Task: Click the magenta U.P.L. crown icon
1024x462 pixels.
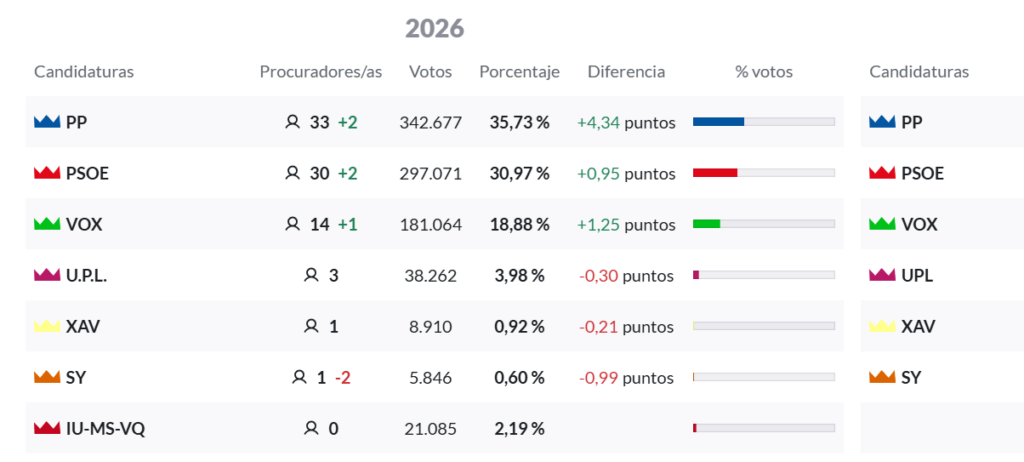Action: (47, 275)
